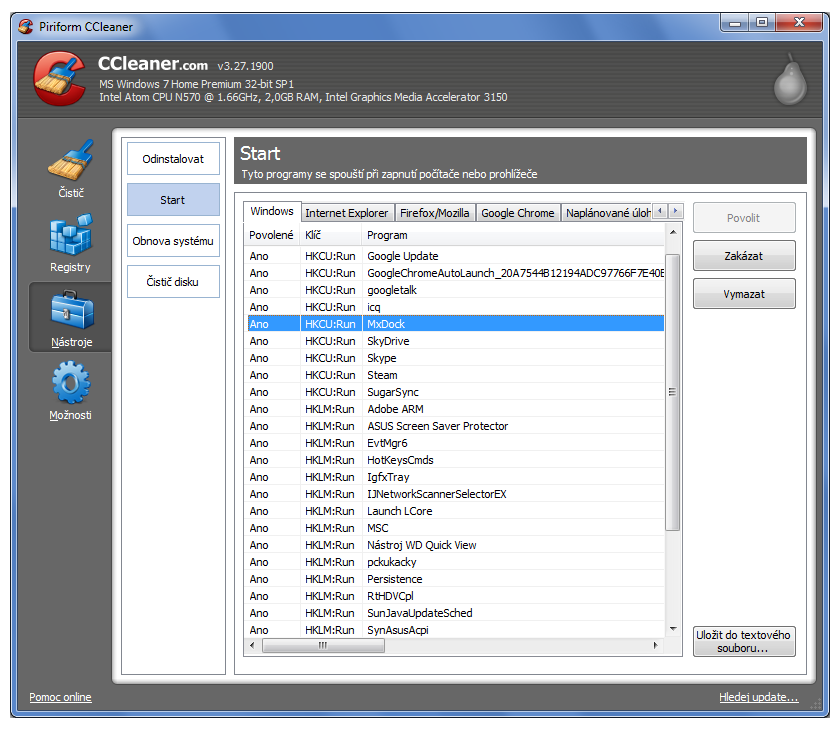Click horizontal scrollbar left arrow
Viewport: 840px width, 730px height.
pos(252,645)
